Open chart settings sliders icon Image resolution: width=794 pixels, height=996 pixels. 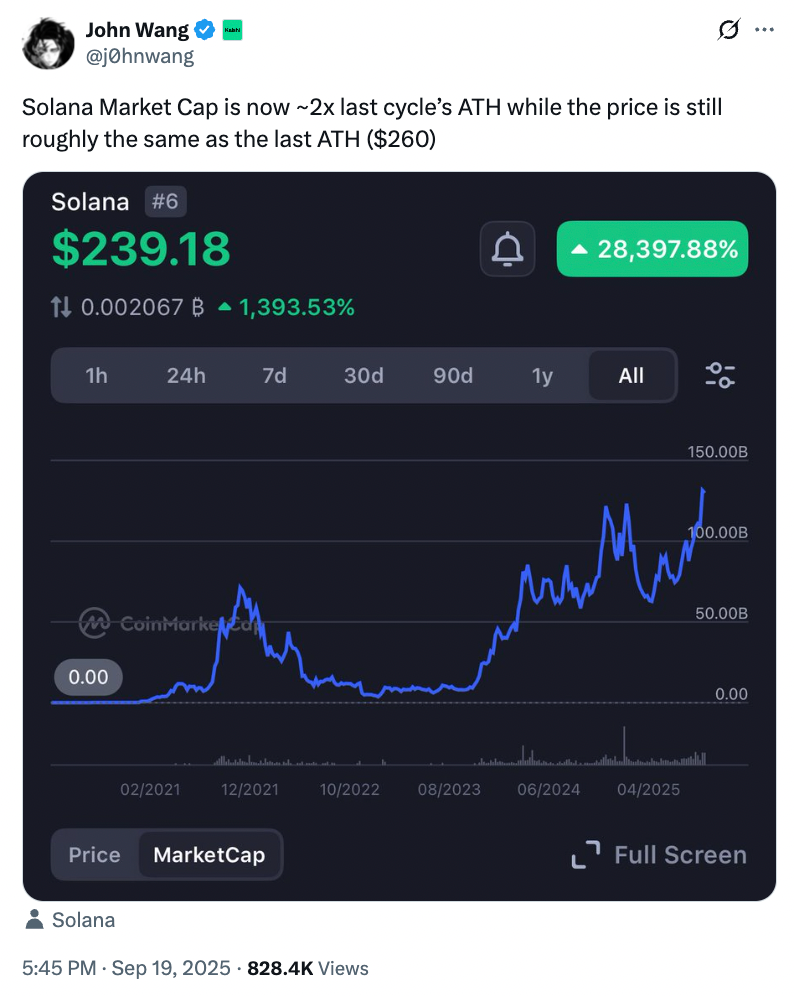tap(720, 375)
